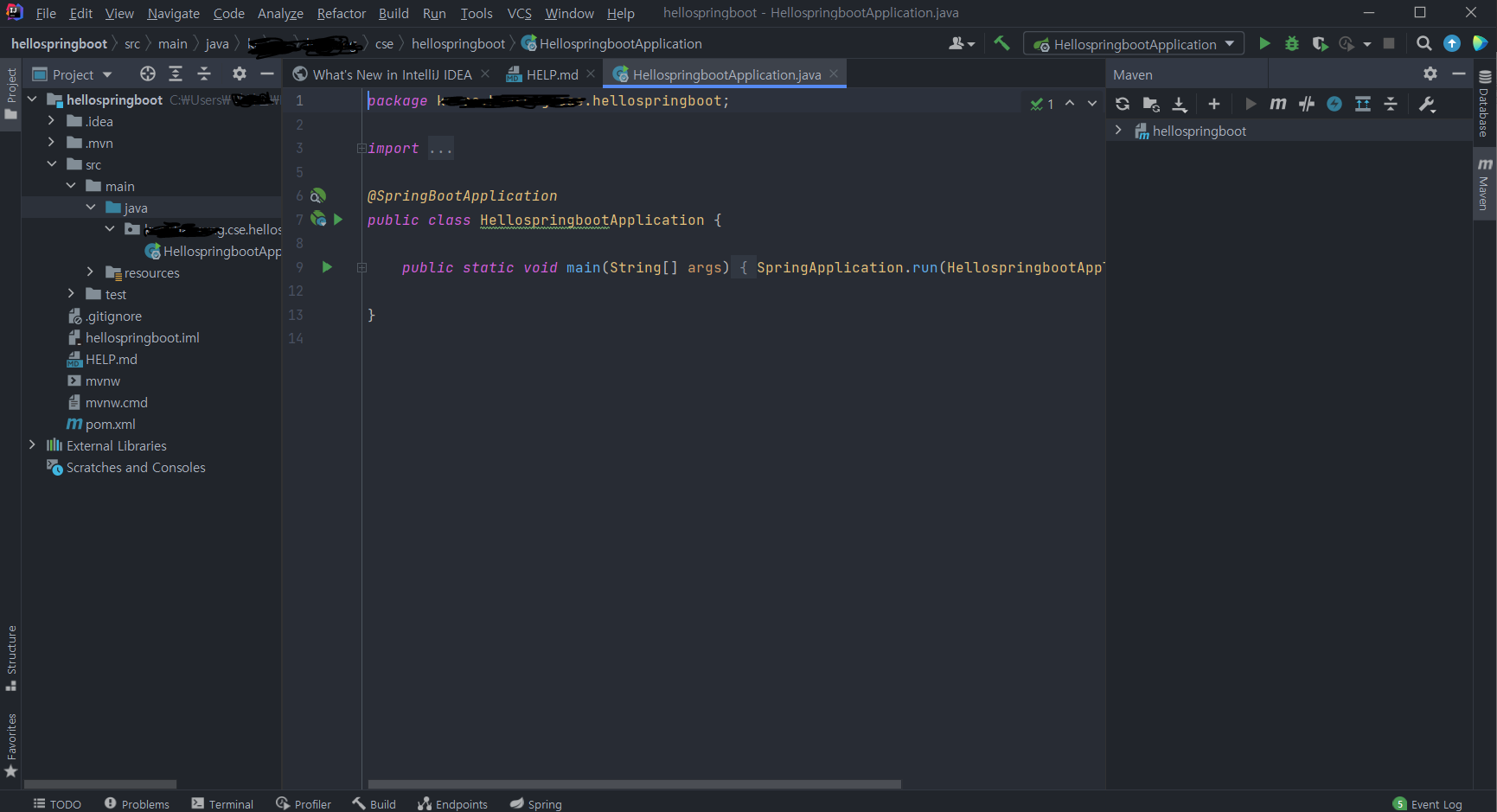
Task: Toggle the Favorites side panel
Action: click(11, 745)
